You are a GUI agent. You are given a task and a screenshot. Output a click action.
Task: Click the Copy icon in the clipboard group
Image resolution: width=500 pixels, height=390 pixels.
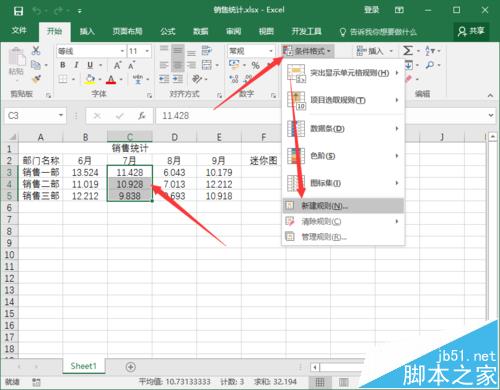tap(36, 65)
